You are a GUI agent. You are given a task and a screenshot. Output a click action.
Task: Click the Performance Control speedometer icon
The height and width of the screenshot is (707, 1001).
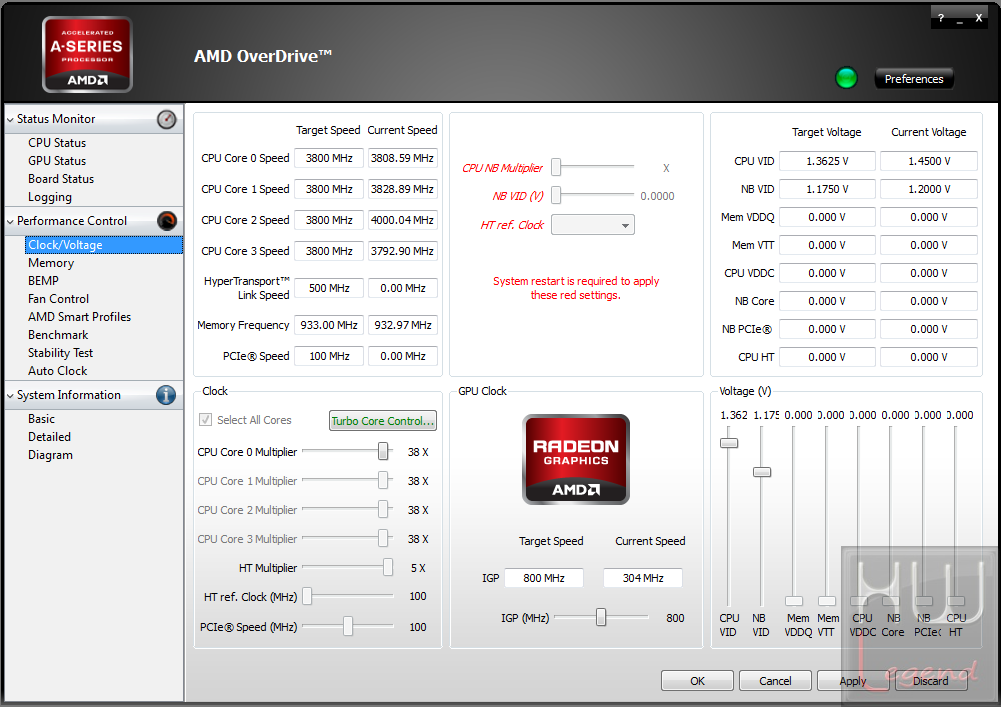167,221
